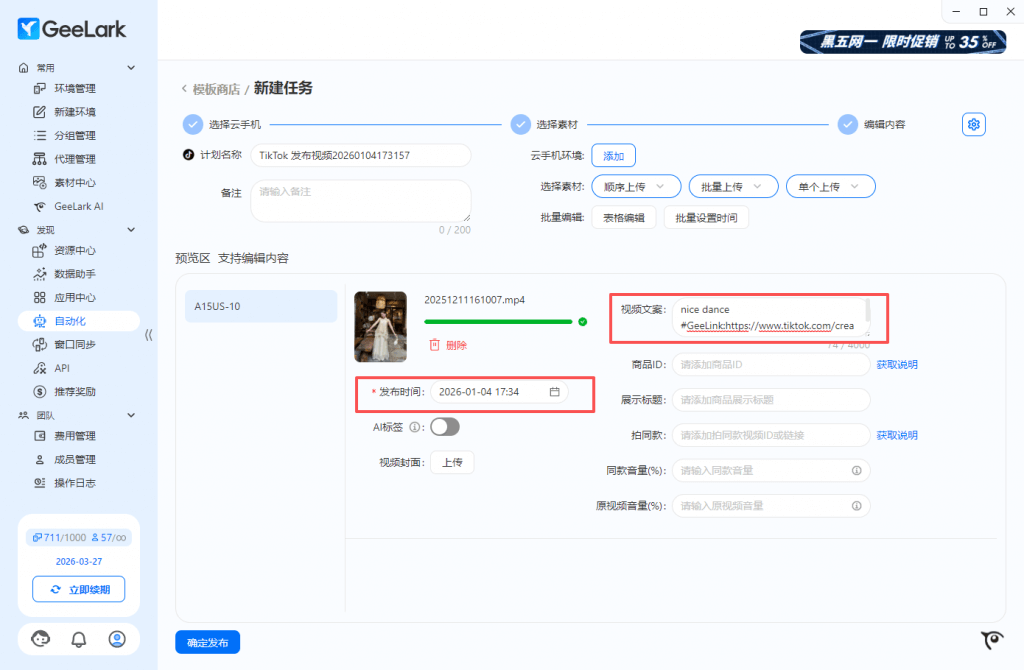Click the back arrow beside 模板商店

click(184, 89)
